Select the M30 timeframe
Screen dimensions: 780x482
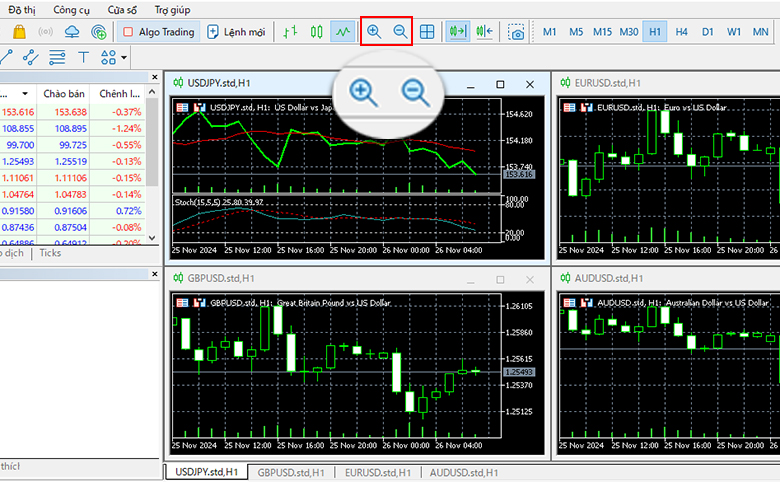(629, 32)
